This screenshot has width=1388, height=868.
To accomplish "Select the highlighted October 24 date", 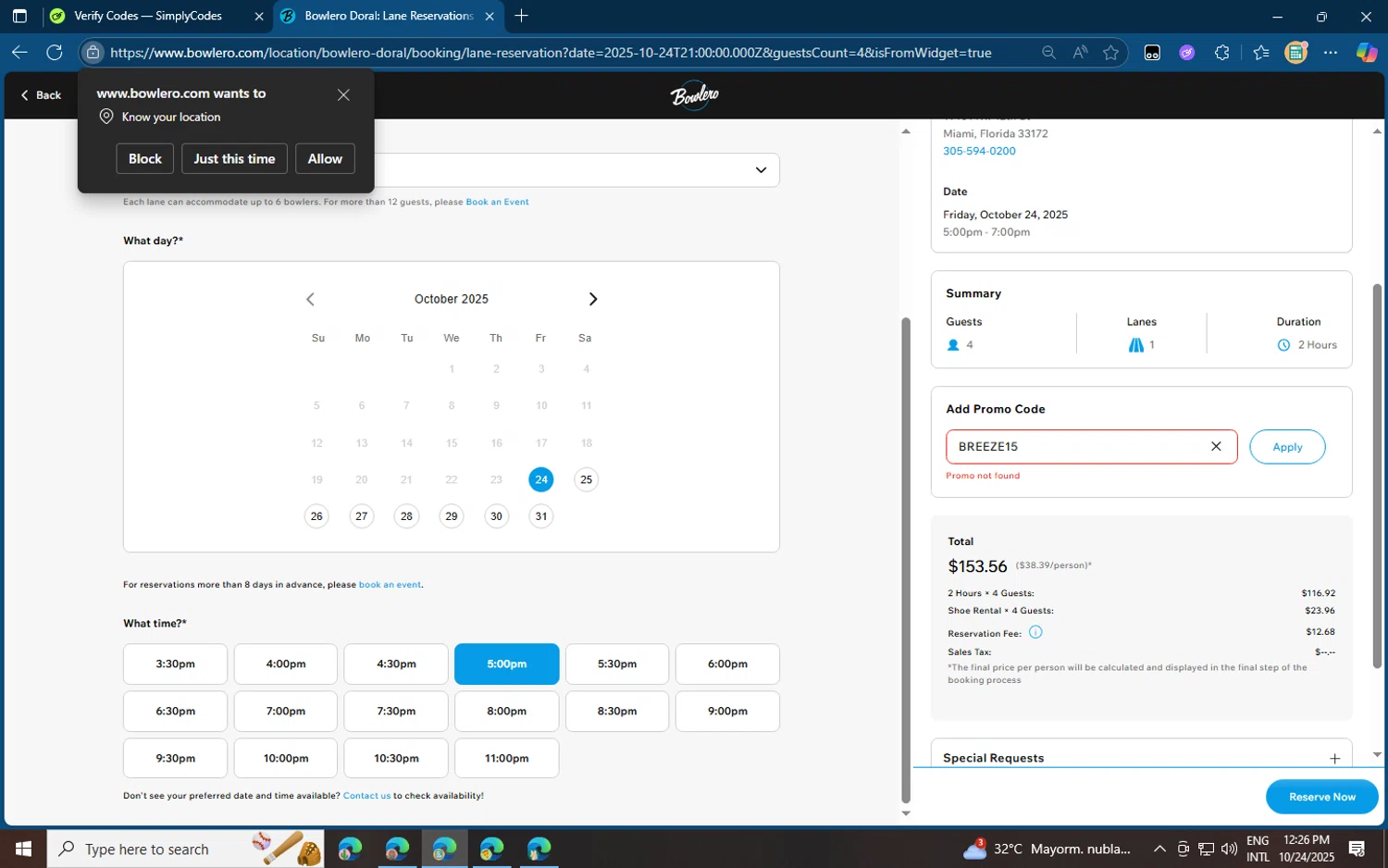I will (x=541, y=479).
